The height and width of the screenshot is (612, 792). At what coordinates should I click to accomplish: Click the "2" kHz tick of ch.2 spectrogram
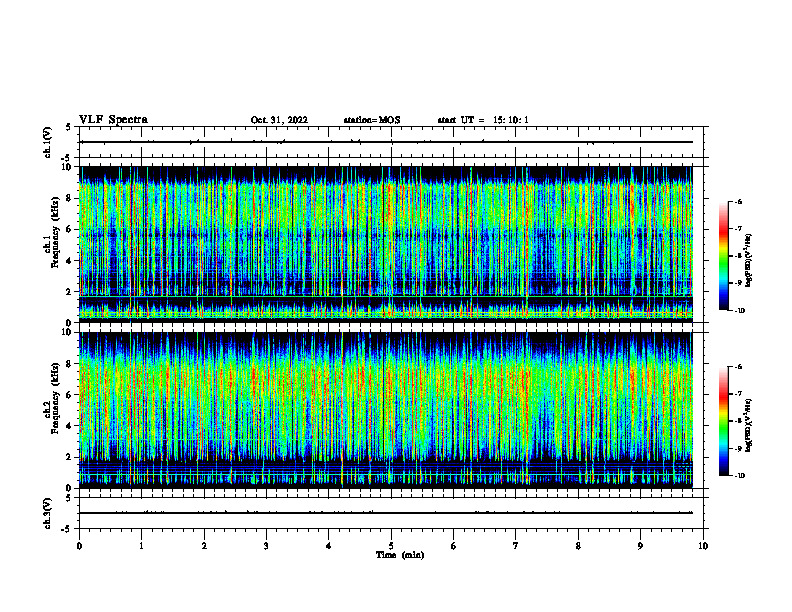pos(70,457)
